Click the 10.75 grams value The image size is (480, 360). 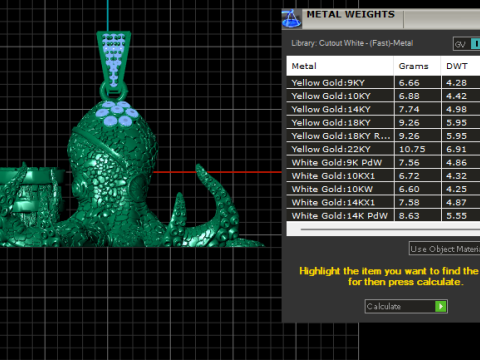tap(412, 149)
